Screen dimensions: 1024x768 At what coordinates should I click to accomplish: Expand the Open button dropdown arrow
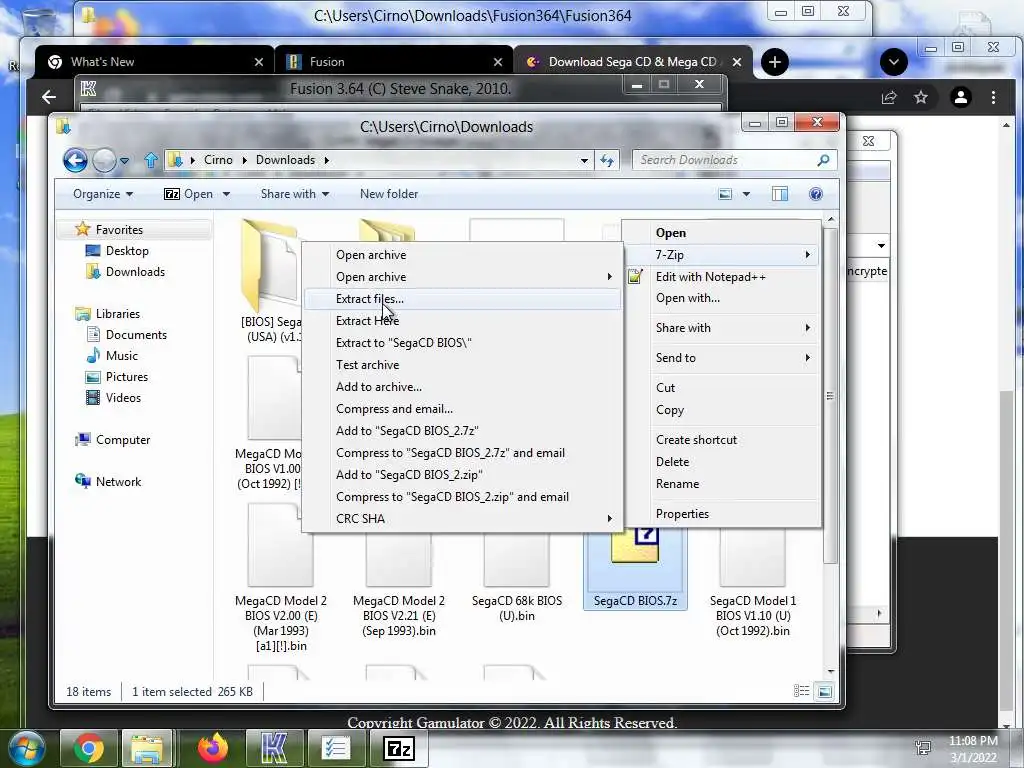227,195
